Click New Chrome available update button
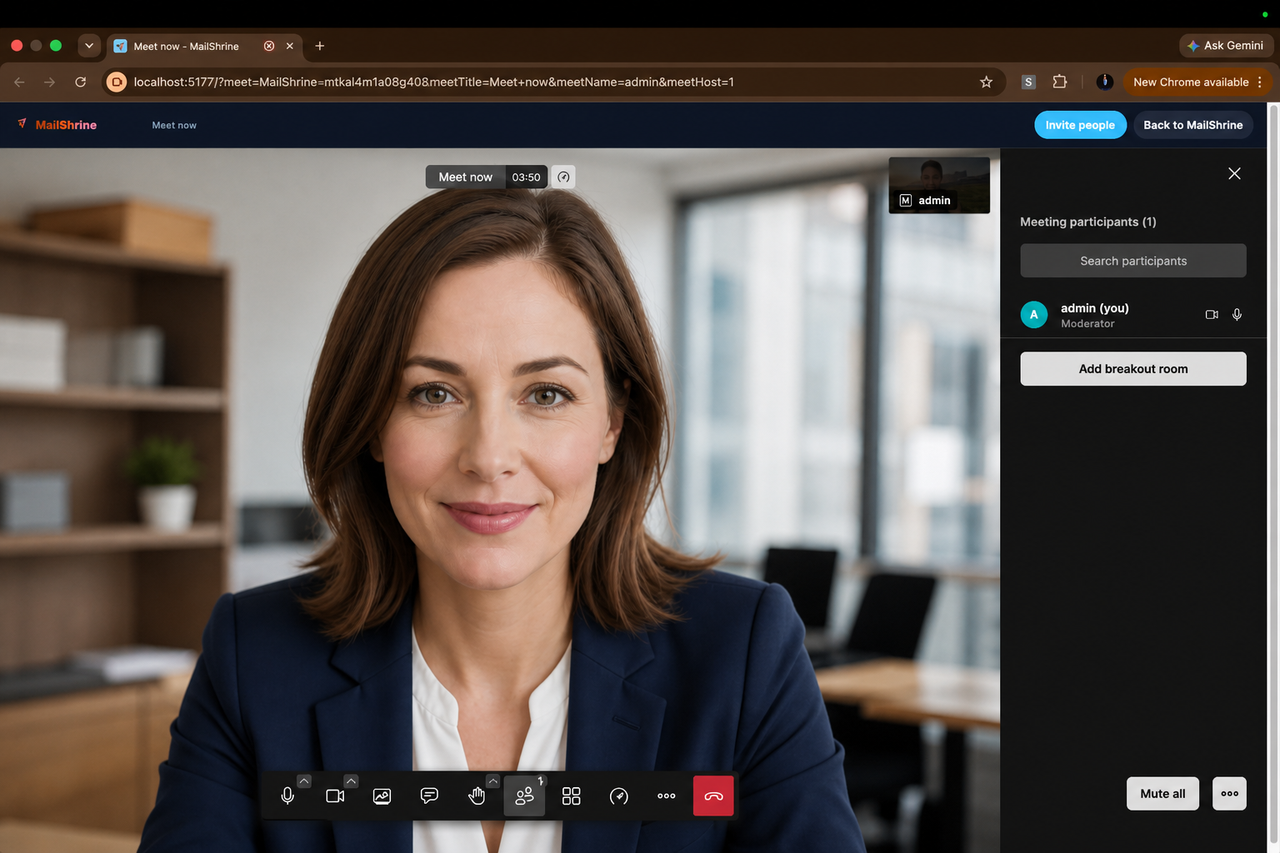1280x853 pixels. point(1197,82)
